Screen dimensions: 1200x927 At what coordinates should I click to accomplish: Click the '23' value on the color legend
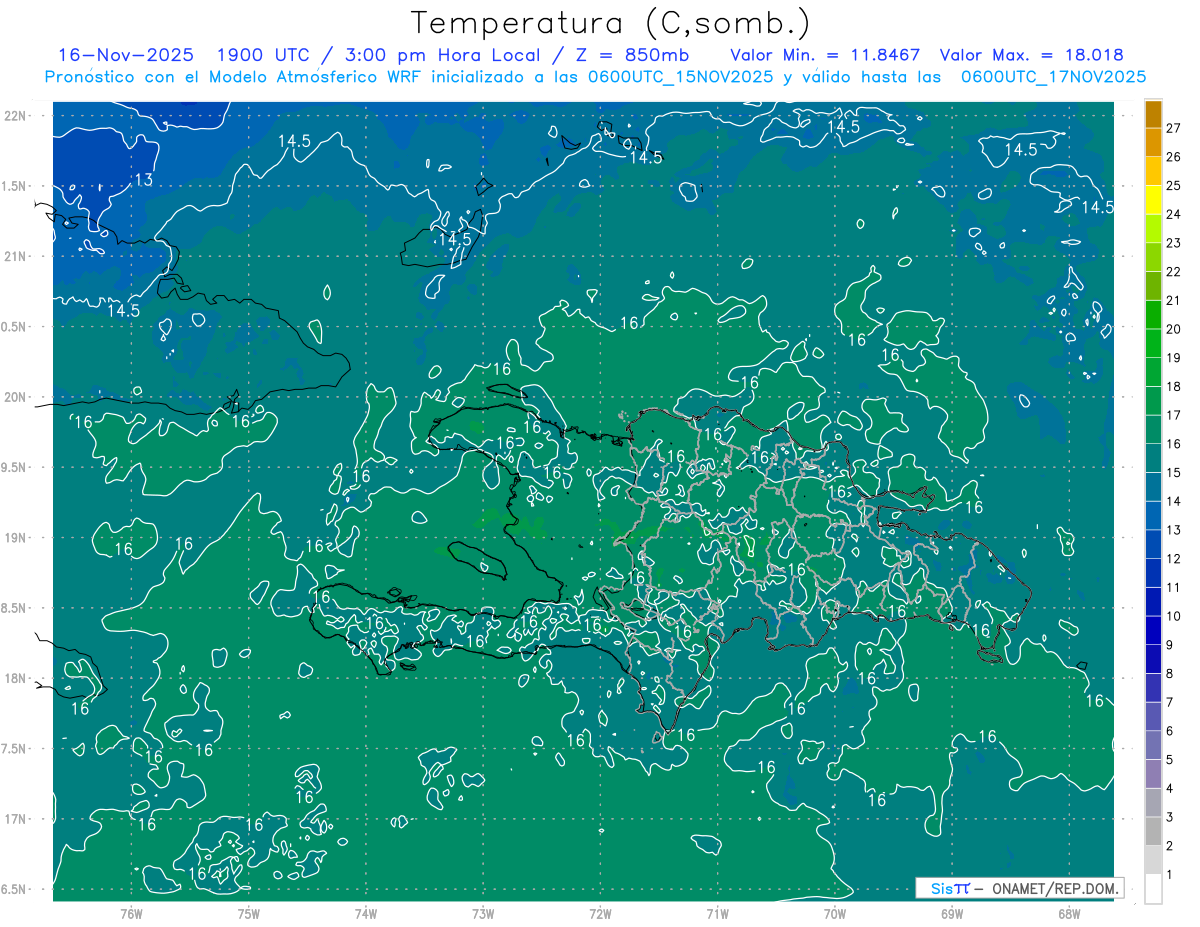[x=1173, y=243]
